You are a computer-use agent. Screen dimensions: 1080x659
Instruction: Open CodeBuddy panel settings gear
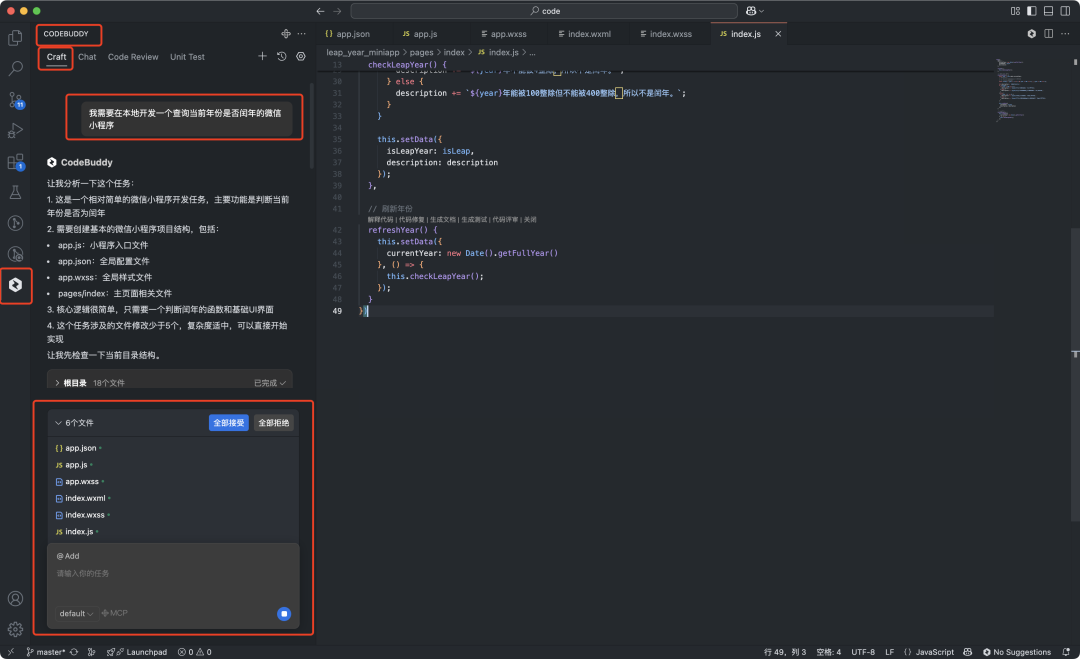[x=299, y=57]
